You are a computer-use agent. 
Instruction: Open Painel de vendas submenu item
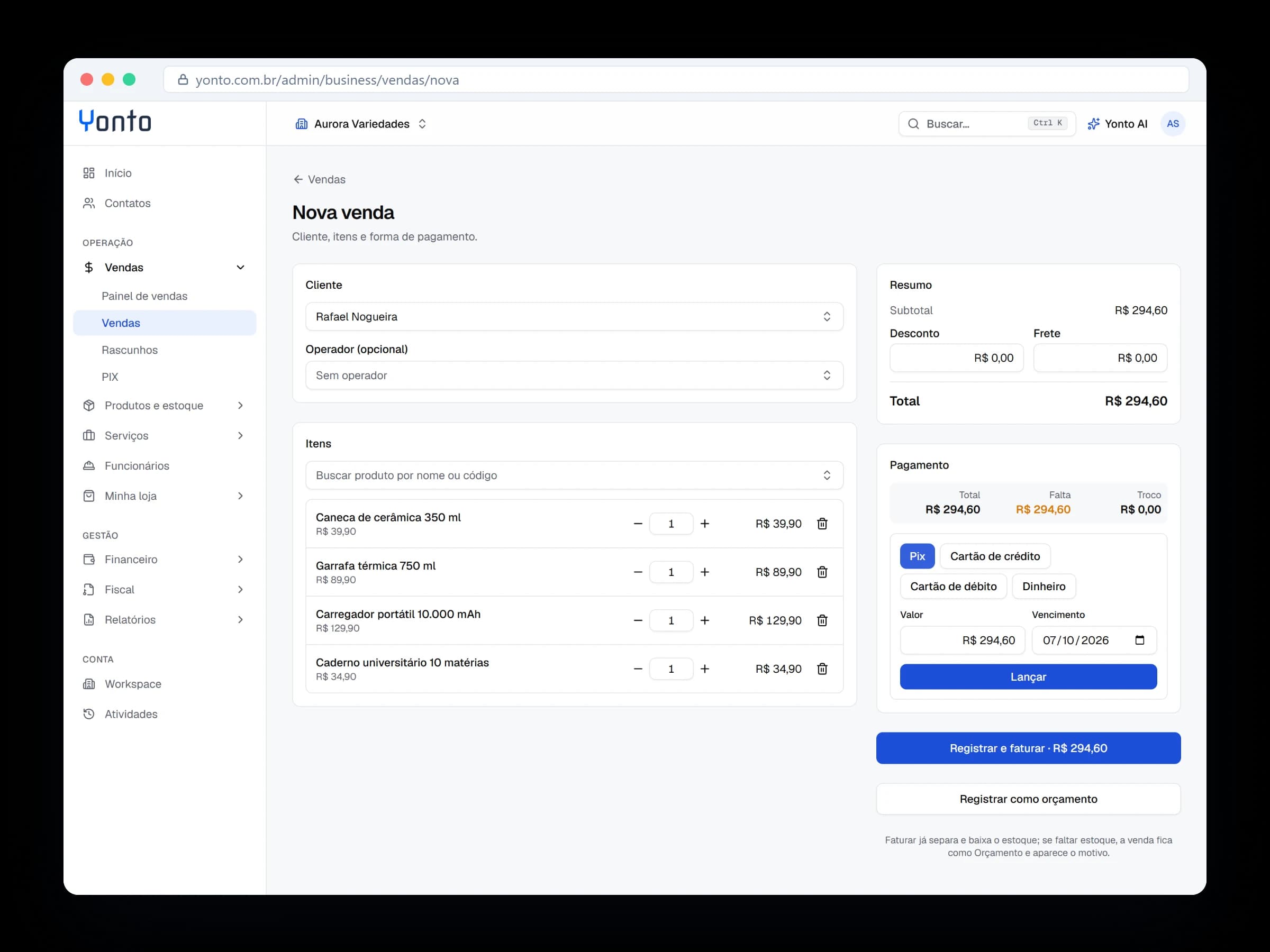165,296
